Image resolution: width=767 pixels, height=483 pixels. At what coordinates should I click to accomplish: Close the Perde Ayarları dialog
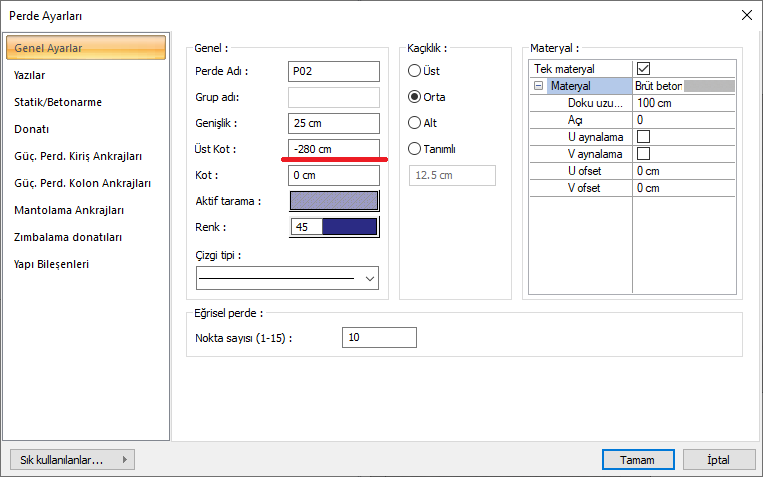click(746, 15)
